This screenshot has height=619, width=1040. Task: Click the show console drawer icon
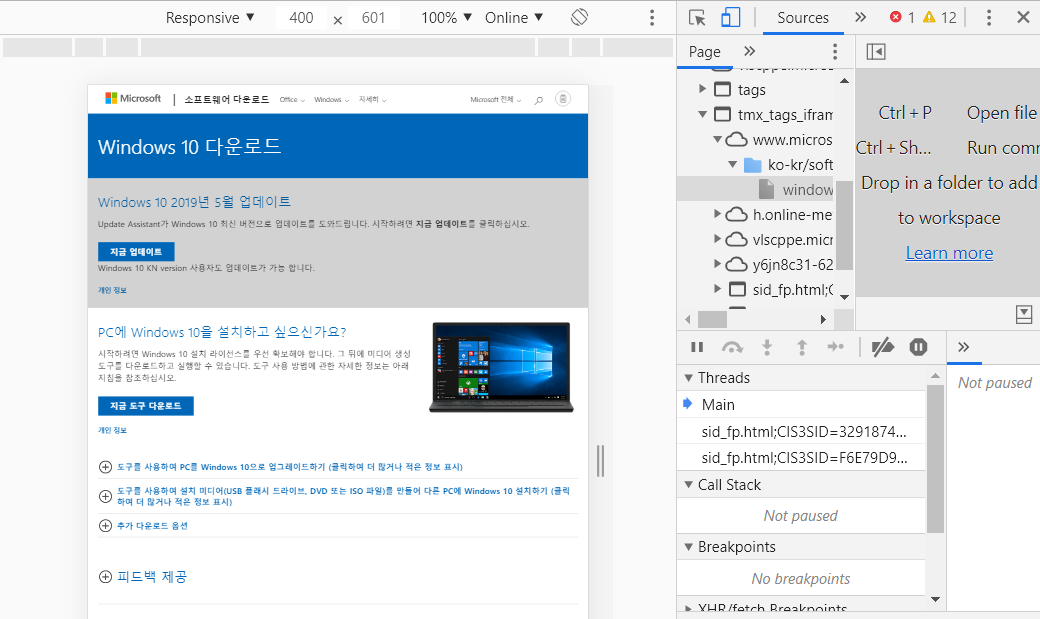[x=1023, y=314]
